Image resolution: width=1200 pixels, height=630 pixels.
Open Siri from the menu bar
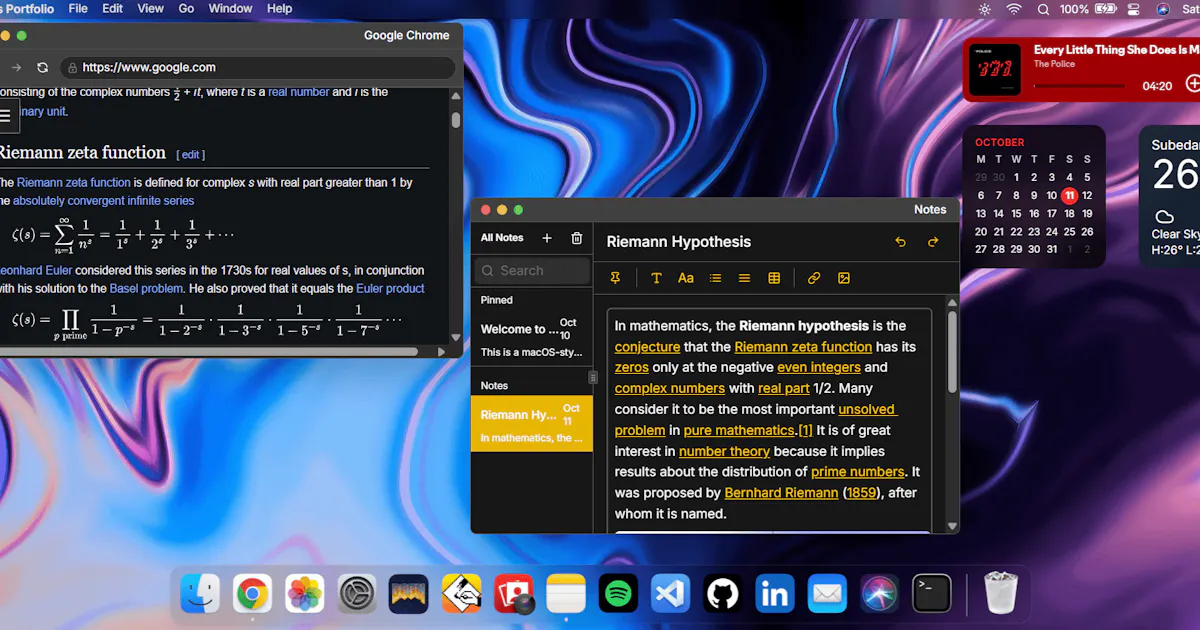(1163, 9)
